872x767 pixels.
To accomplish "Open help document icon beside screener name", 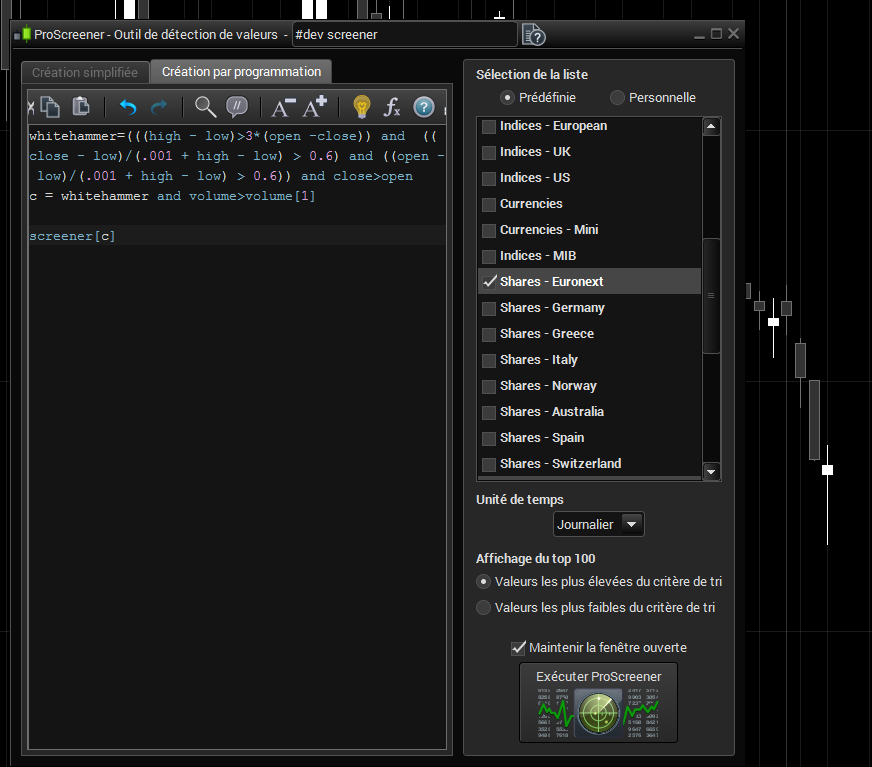I will (x=534, y=35).
